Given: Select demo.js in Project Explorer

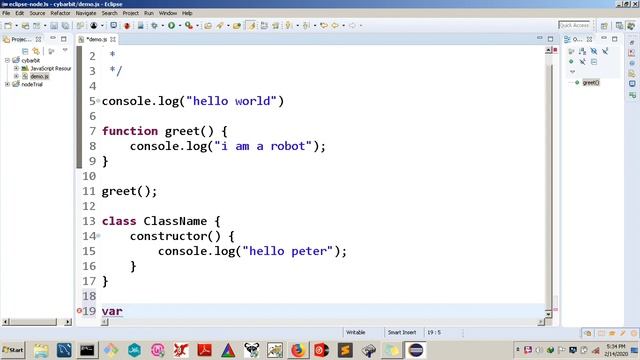Looking at the screenshot, I should click(x=39, y=76).
